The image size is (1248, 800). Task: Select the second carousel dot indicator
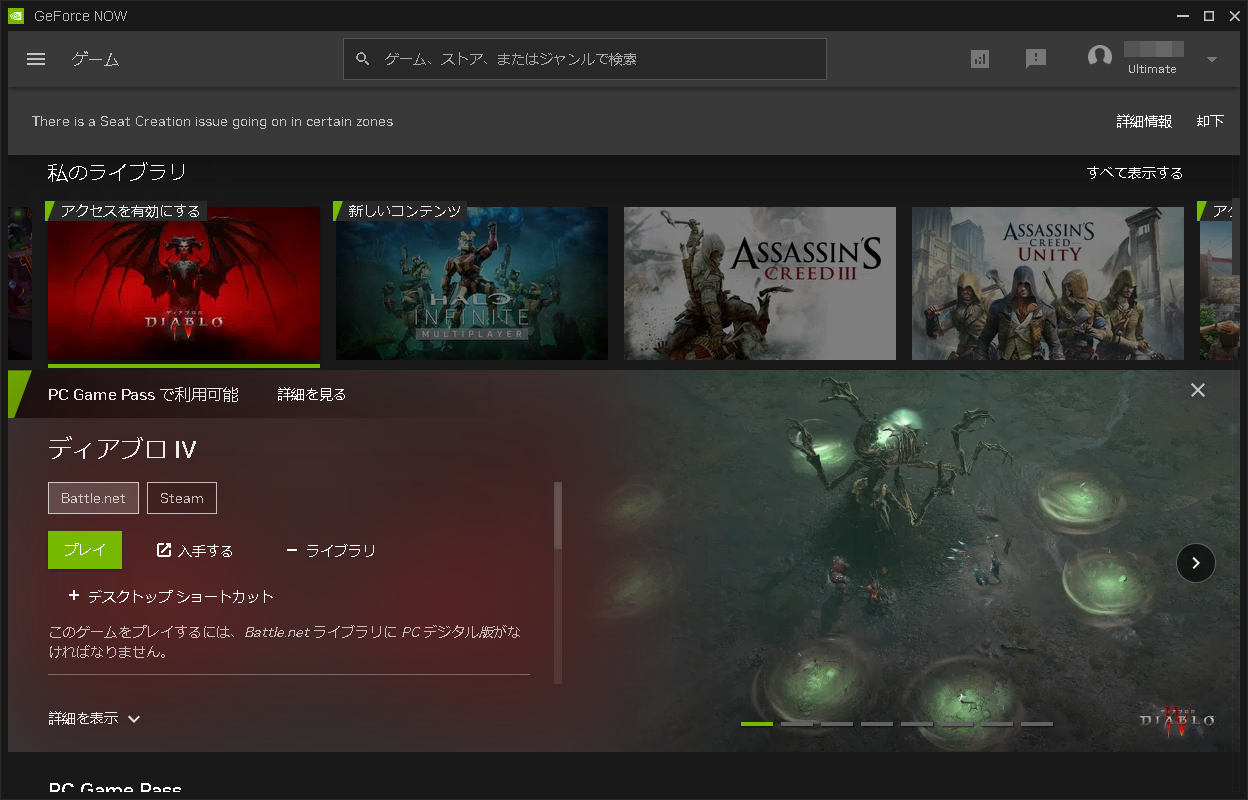coord(797,722)
